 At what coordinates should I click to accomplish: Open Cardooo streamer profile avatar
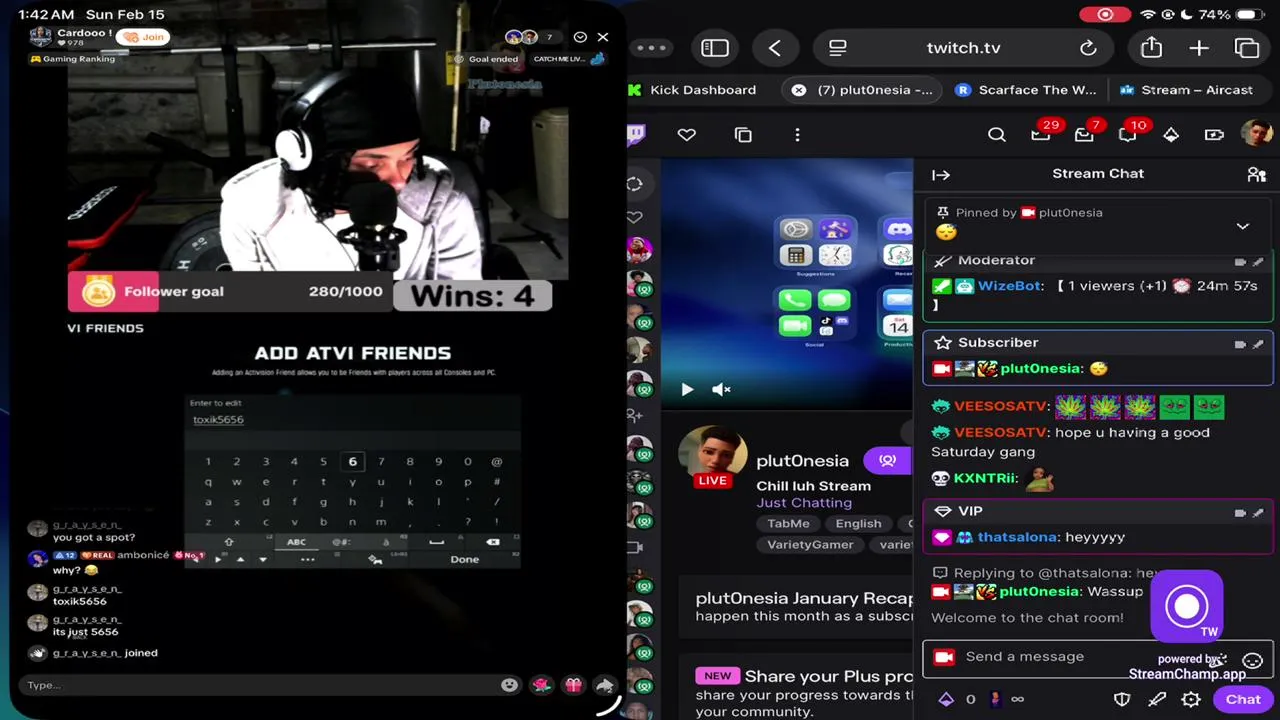pyautogui.click(x=41, y=37)
